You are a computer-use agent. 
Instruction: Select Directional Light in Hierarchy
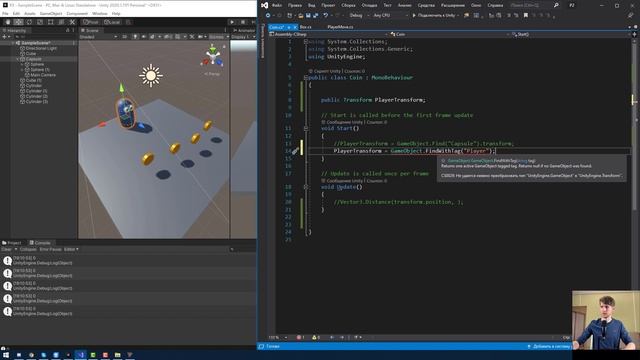41,48
